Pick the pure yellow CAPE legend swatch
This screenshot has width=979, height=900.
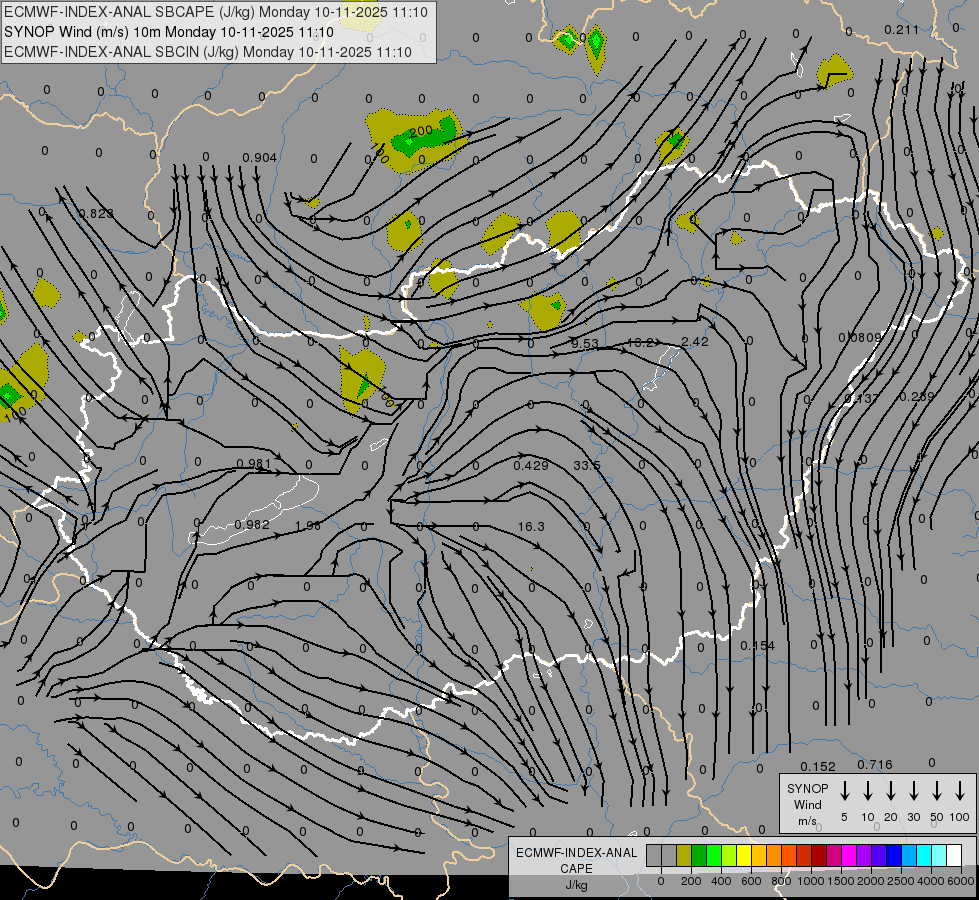click(x=744, y=855)
